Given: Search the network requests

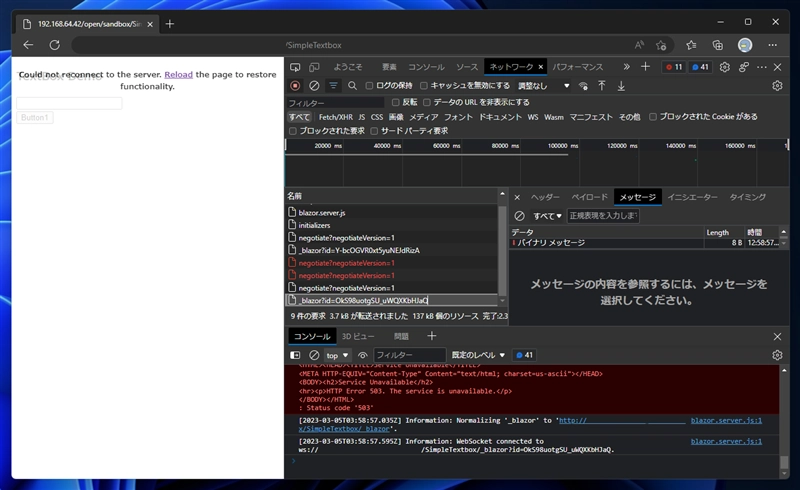Looking at the screenshot, I should pyautogui.click(x=353, y=86).
